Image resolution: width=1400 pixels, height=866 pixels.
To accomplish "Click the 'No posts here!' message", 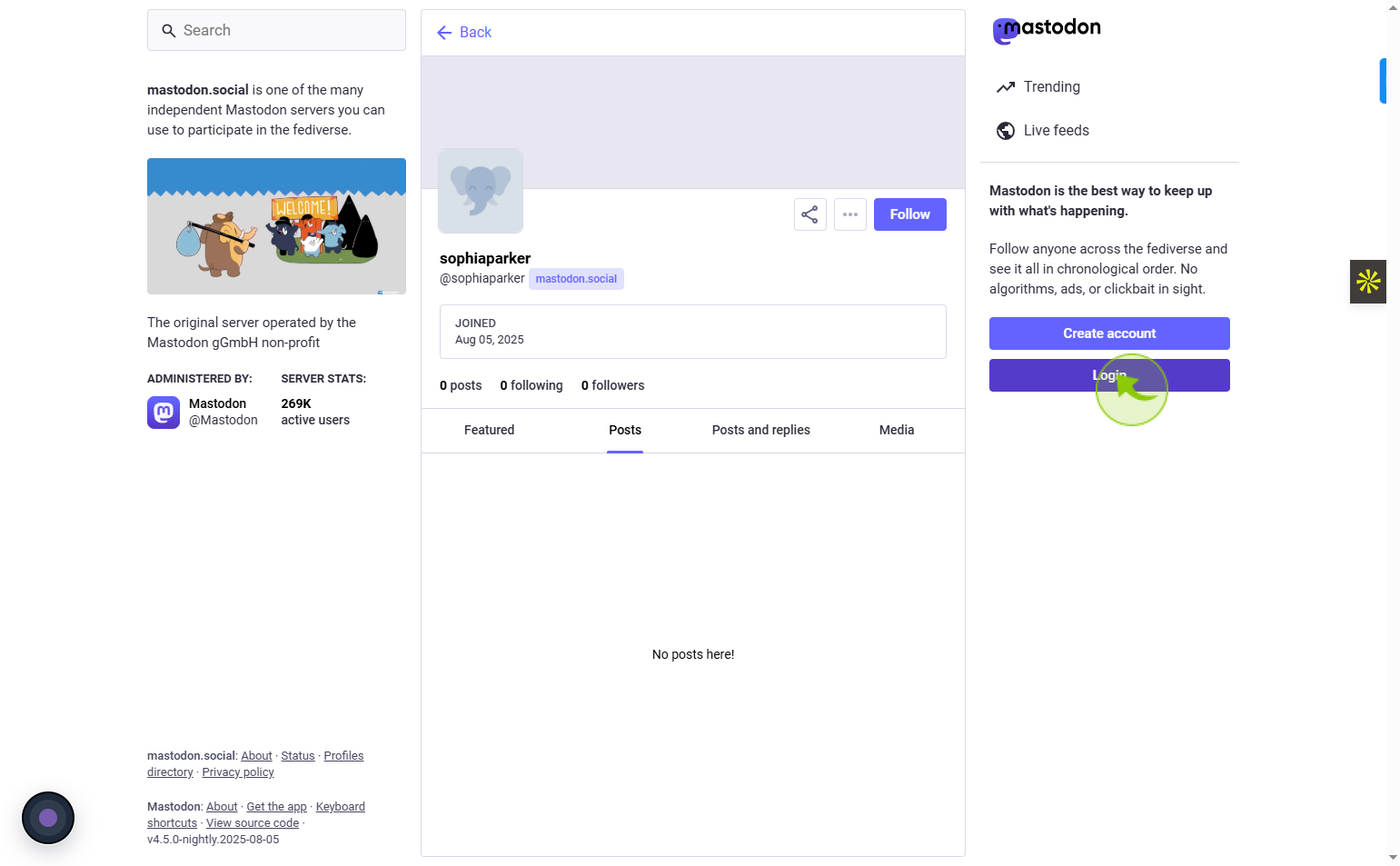I will [693, 654].
